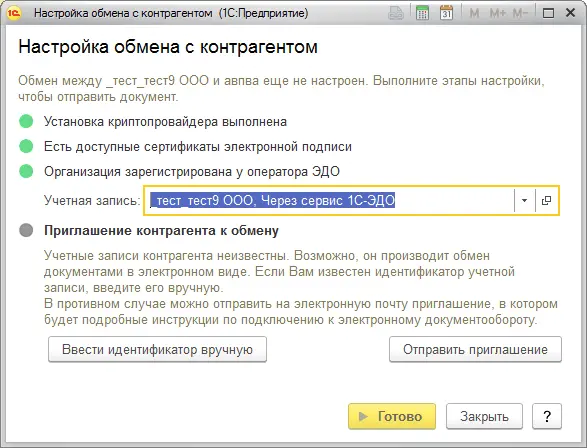Click the M- memory subtract button
Viewport: 587px width, 448px height.
coord(520,13)
